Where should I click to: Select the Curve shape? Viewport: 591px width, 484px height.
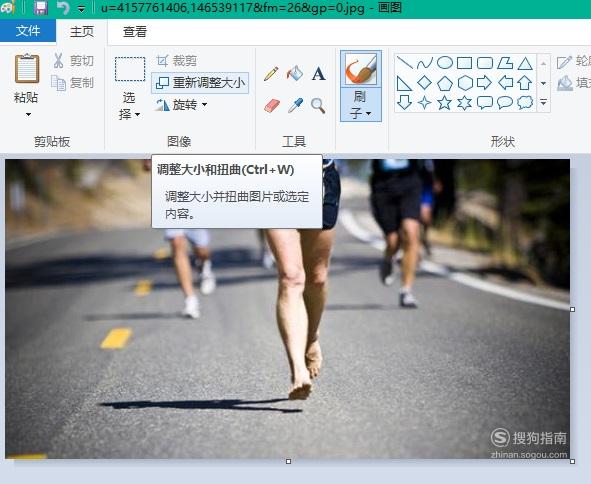[424, 63]
